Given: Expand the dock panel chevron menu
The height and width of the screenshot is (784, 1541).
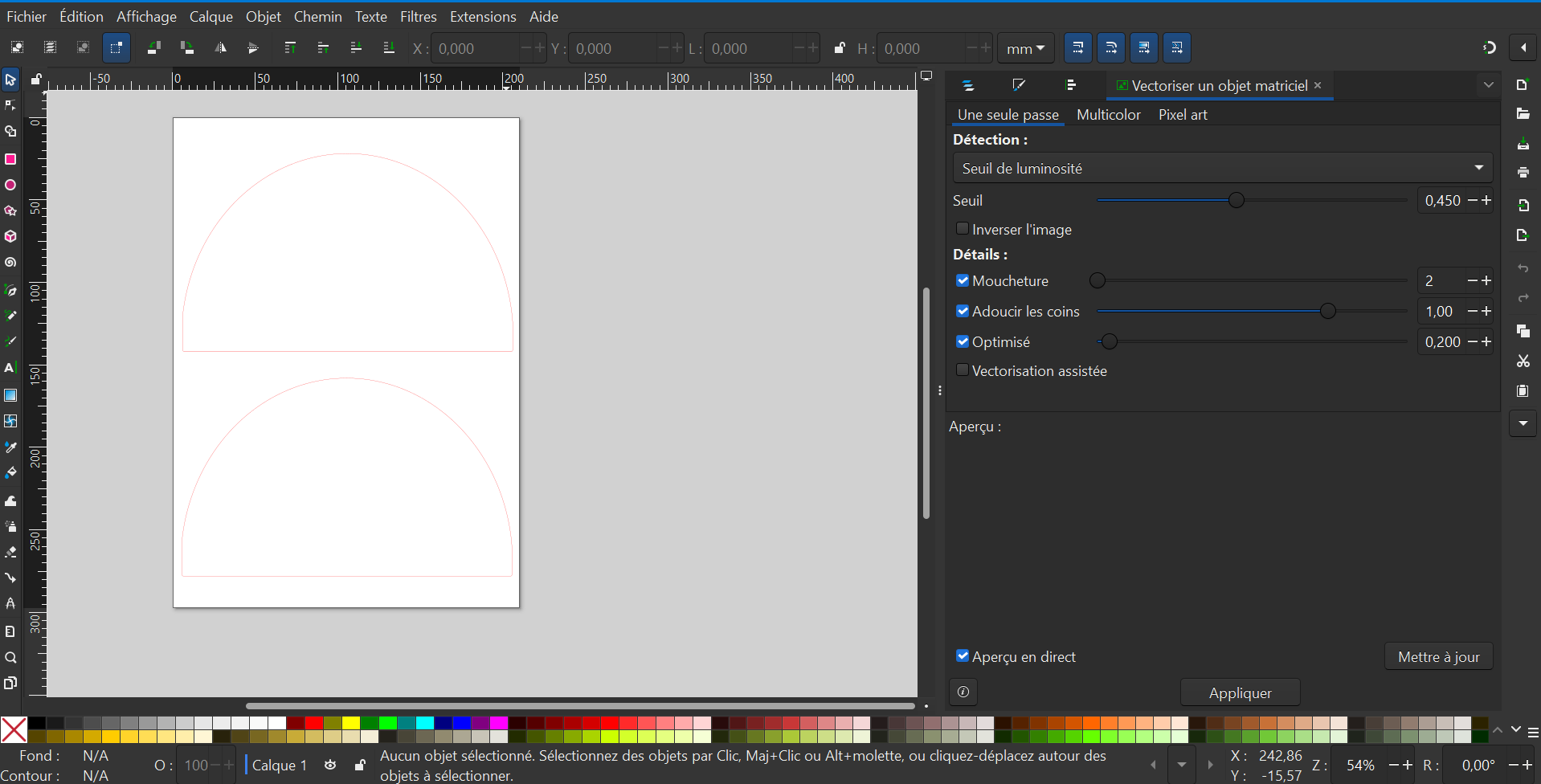Looking at the screenshot, I should tap(1488, 85).
